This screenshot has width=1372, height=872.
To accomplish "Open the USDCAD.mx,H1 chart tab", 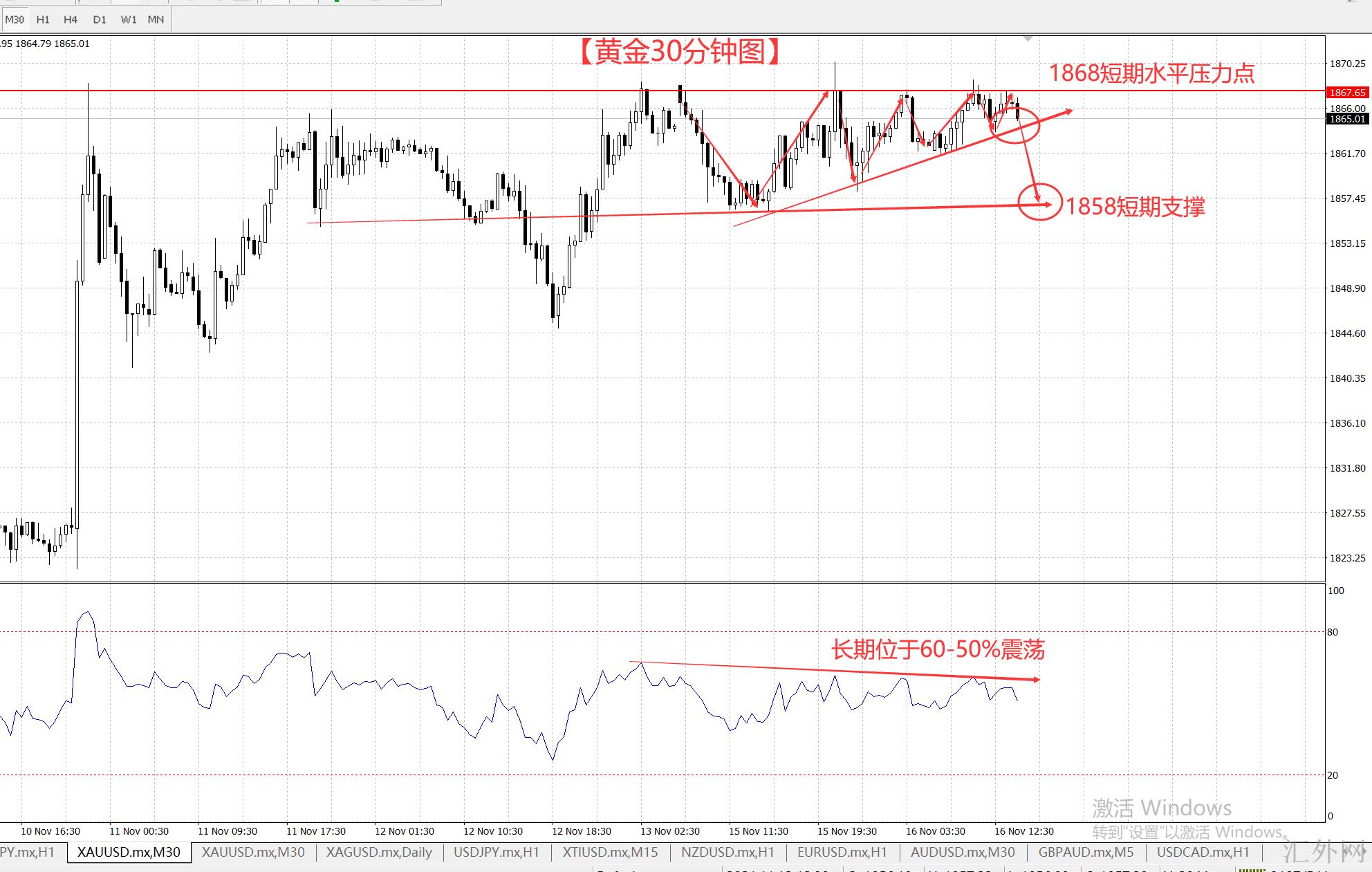I will [1203, 852].
